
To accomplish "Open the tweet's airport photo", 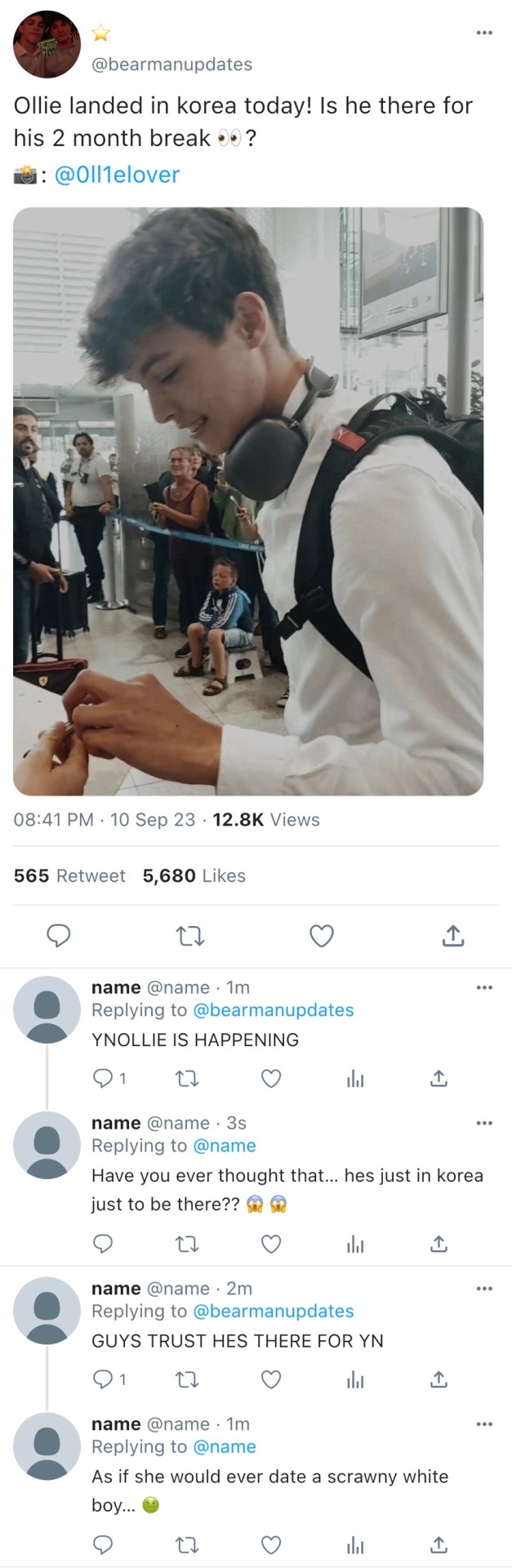I will 248,501.
